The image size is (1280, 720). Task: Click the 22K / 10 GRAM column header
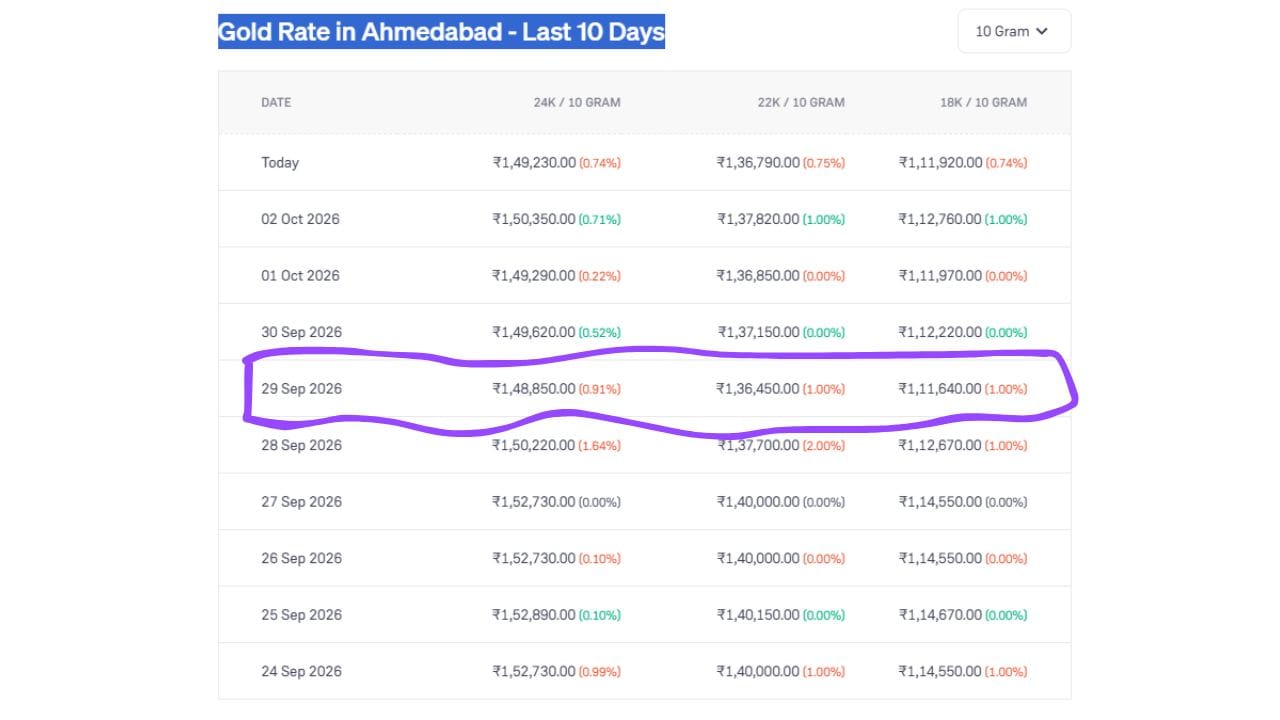point(800,102)
